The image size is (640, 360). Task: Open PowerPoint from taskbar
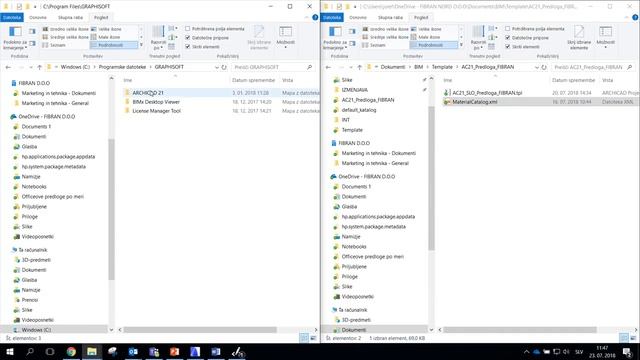pyautogui.click(x=174, y=351)
